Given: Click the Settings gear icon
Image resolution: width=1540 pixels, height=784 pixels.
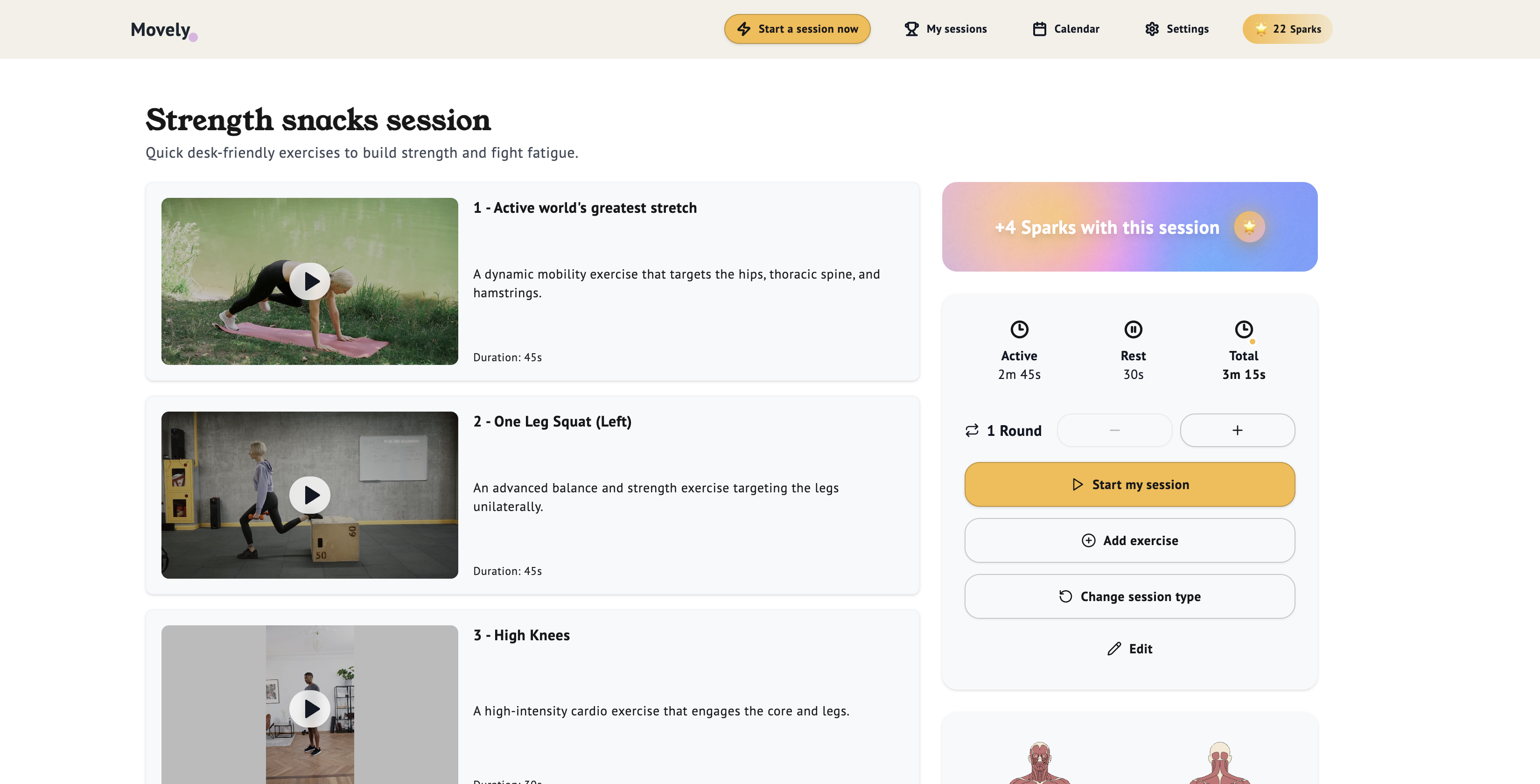Looking at the screenshot, I should (x=1153, y=28).
